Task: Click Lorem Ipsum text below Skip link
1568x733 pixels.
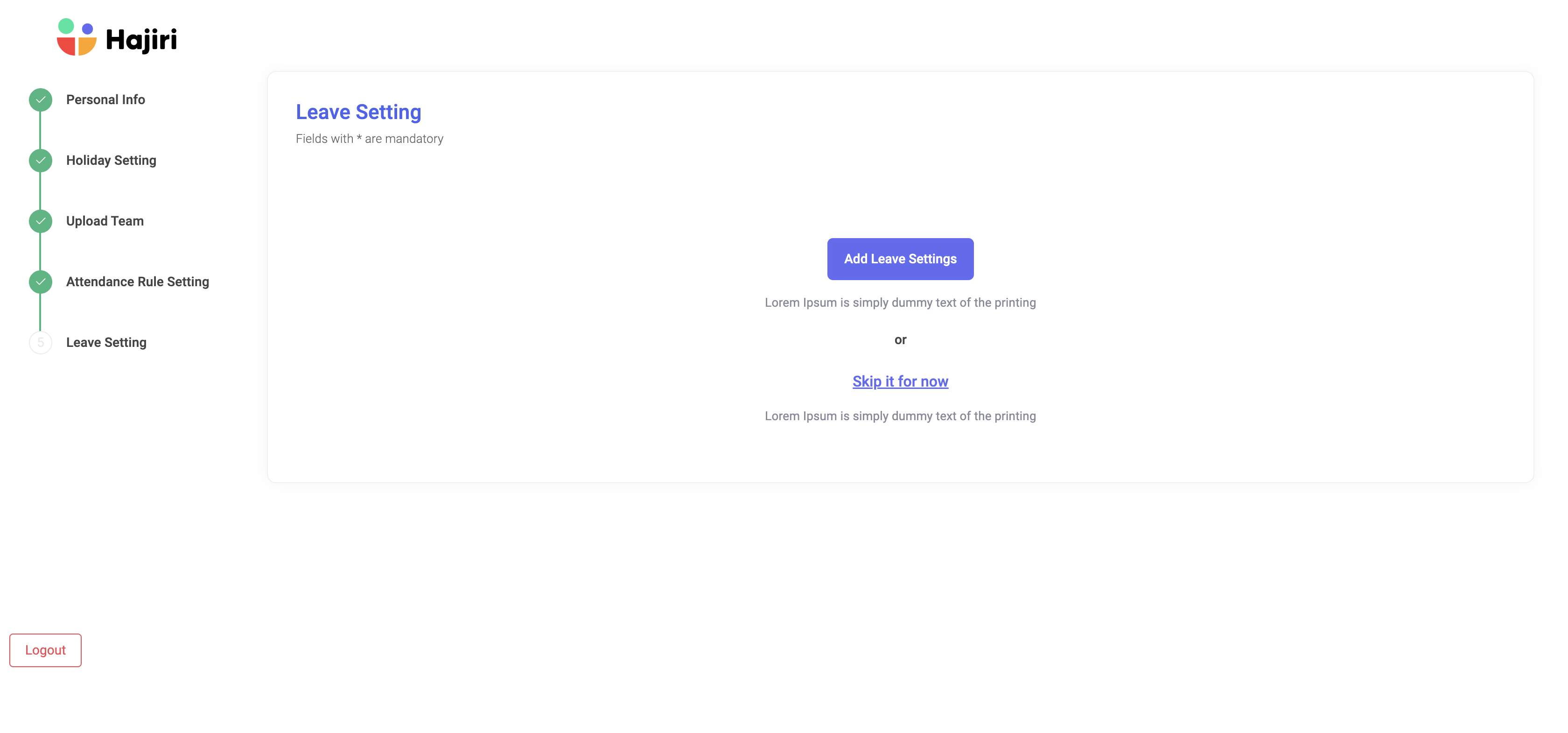Action: (900, 416)
